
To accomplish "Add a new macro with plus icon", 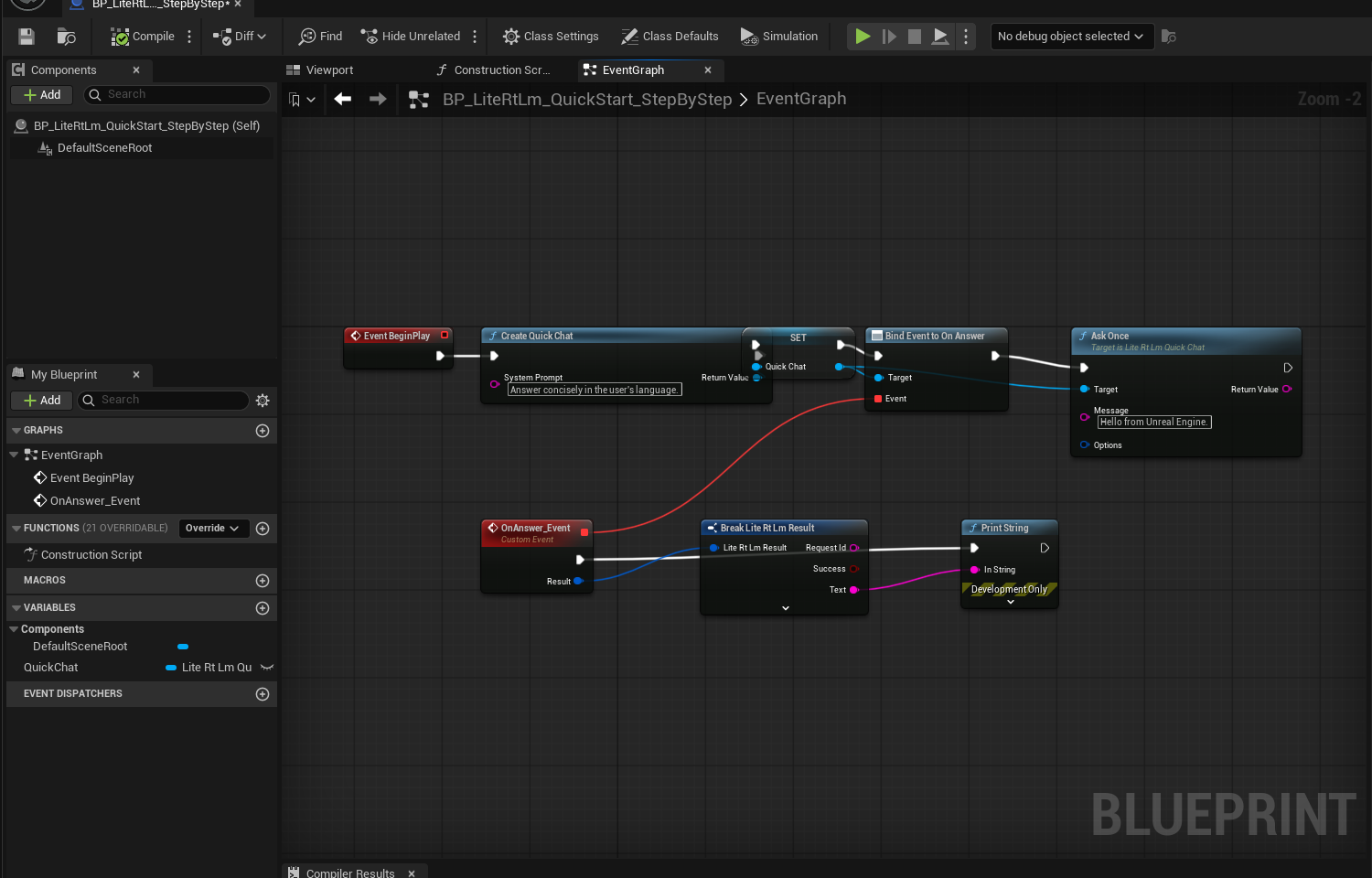I will click(x=263, y=581).
